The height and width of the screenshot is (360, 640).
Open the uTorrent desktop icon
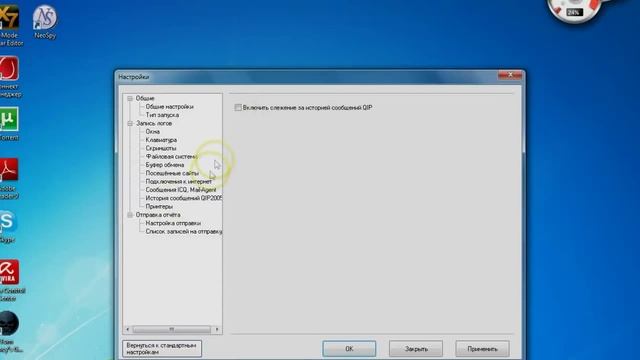[9, 124]
